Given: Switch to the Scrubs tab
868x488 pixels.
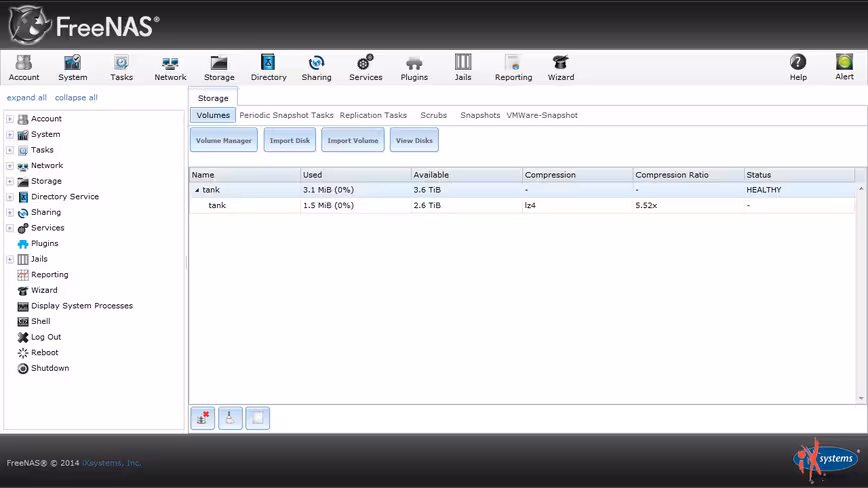Looking at the screenshot, I should 433,115.
